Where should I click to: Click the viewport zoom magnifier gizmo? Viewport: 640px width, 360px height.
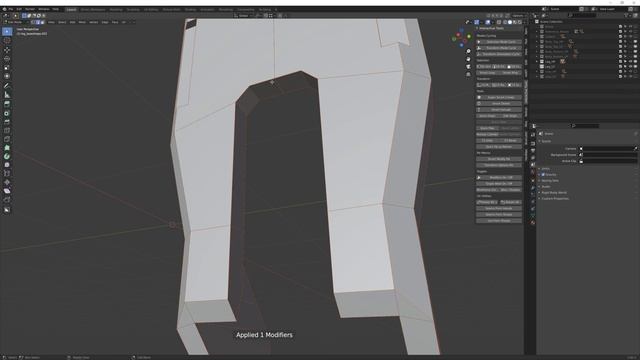point(468,51)
